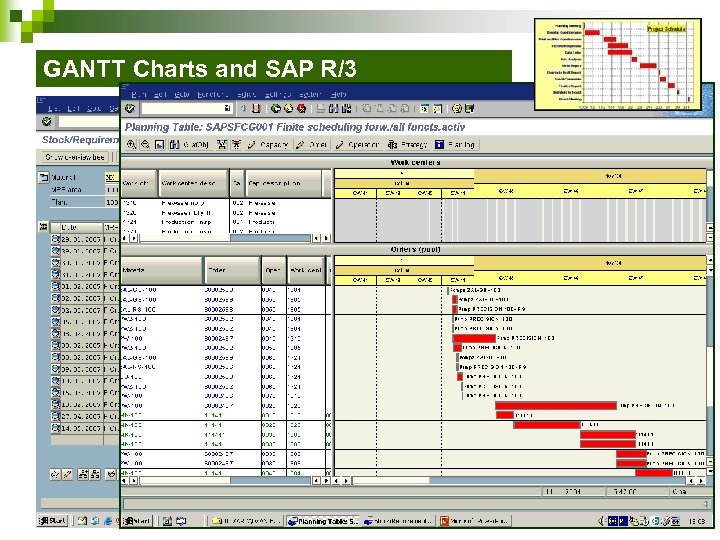Open the Extras menu in Planning Table
Screen dimensions: 720x540
pos(247,94)
